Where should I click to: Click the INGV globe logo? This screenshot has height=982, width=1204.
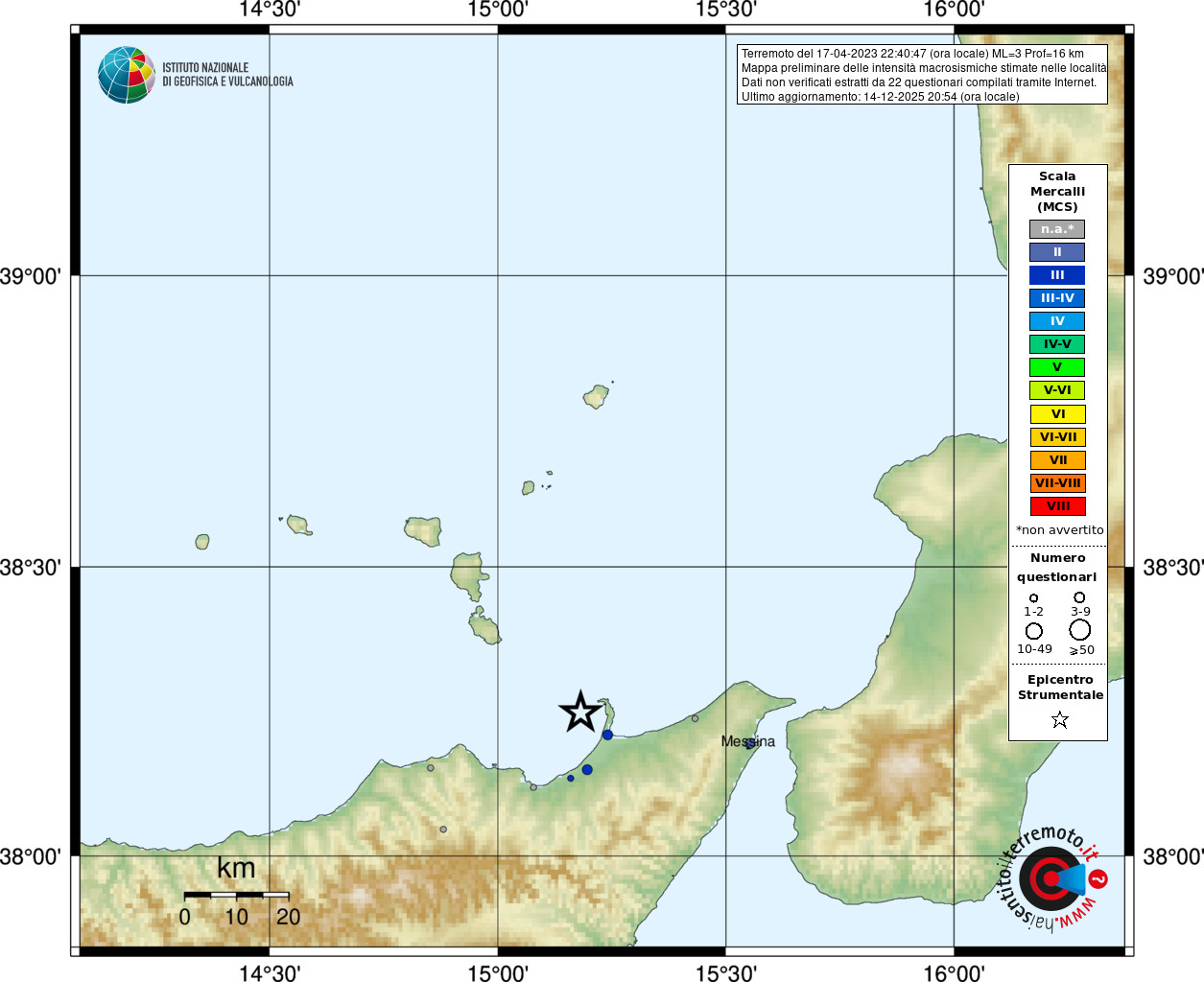(127, 75)
